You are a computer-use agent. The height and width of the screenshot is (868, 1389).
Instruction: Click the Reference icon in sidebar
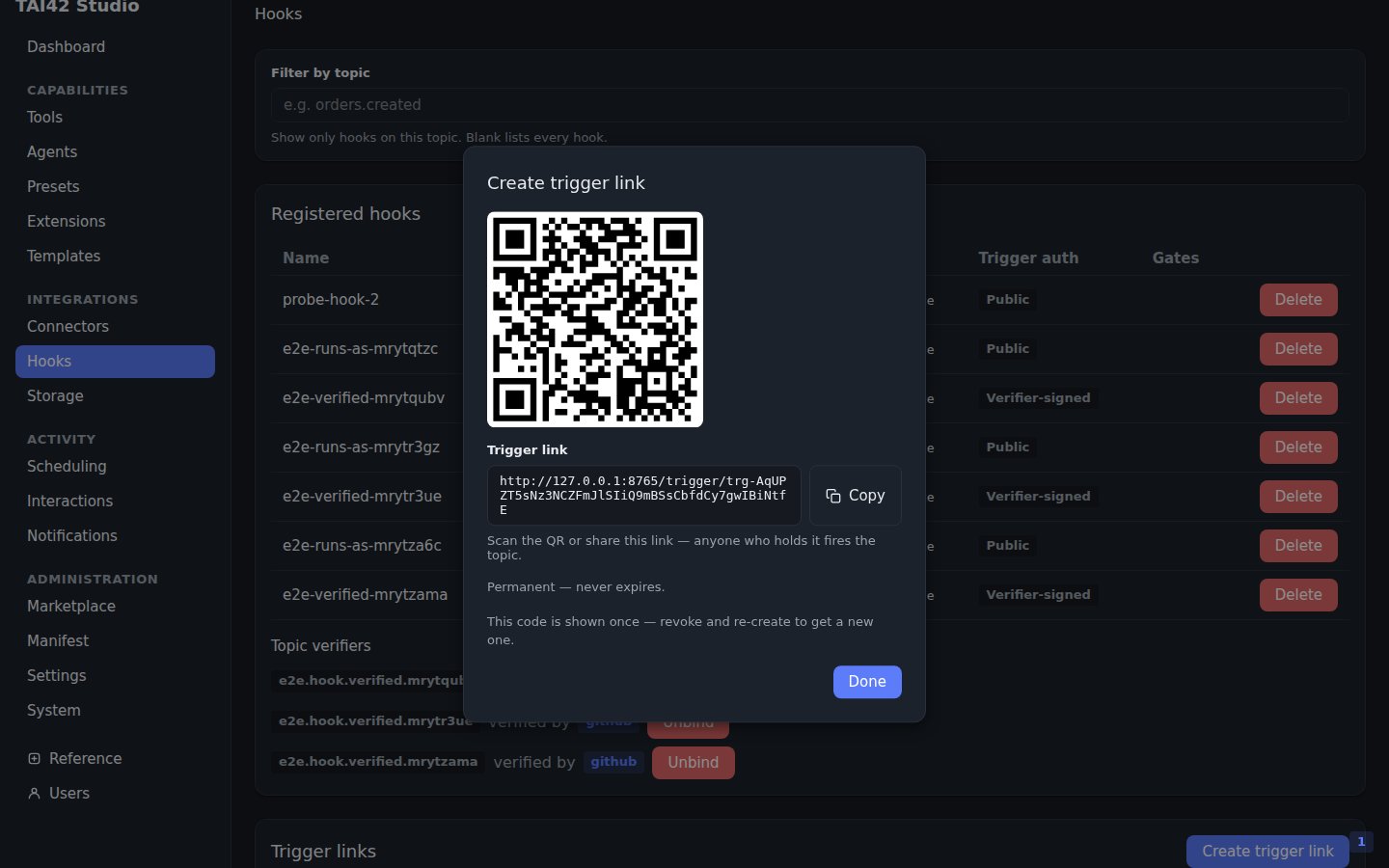(35, 759)
